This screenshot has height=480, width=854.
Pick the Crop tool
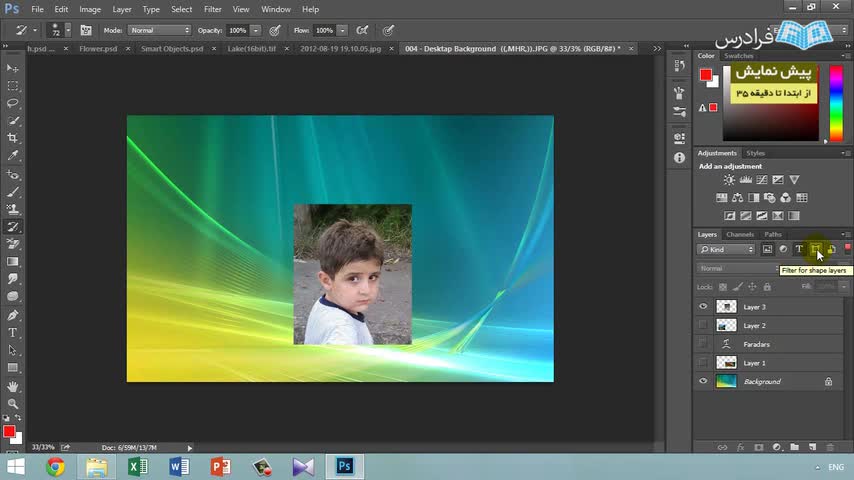point(13,138)
